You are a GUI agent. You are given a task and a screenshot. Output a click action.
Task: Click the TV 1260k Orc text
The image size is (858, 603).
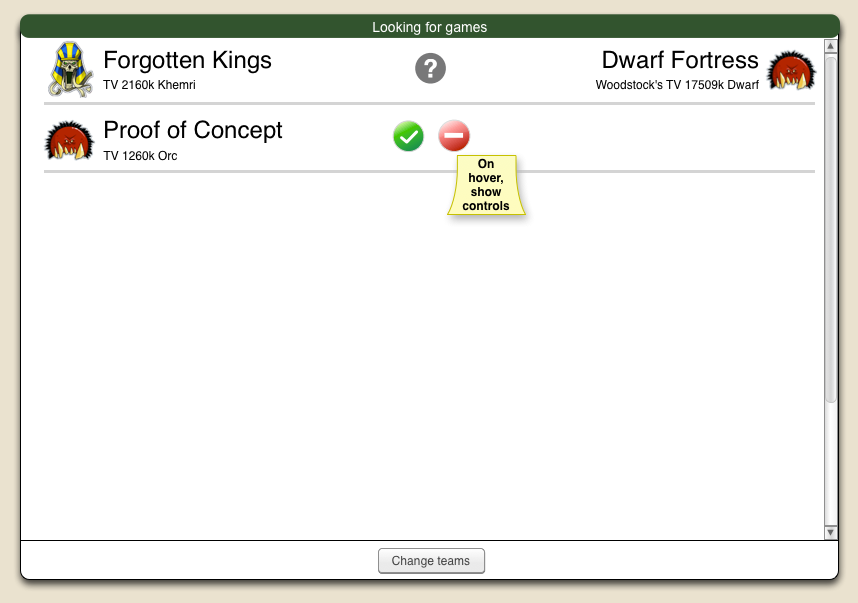coord(140,156)
